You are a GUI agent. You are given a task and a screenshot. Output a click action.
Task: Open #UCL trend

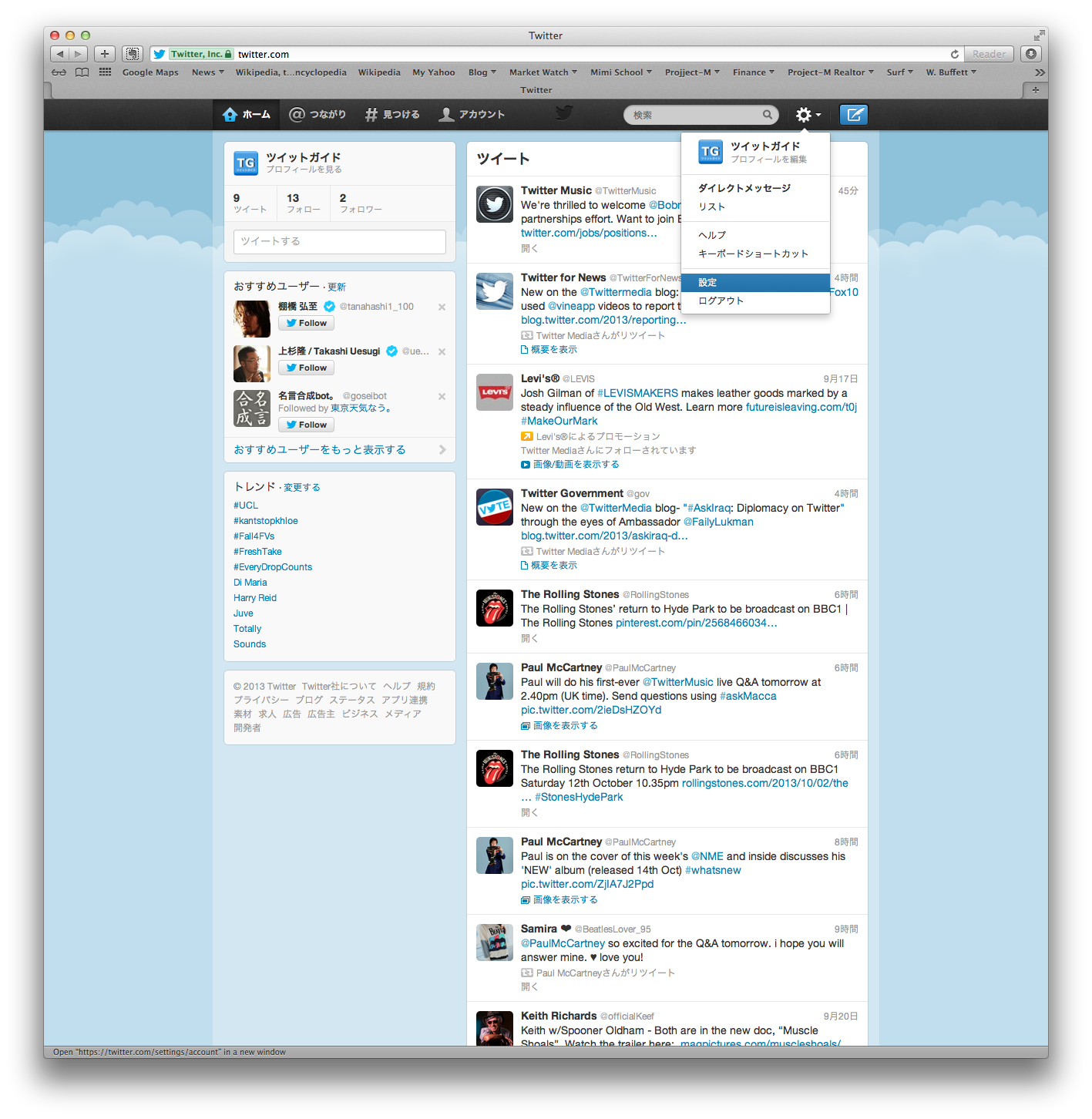pos(246,506)
